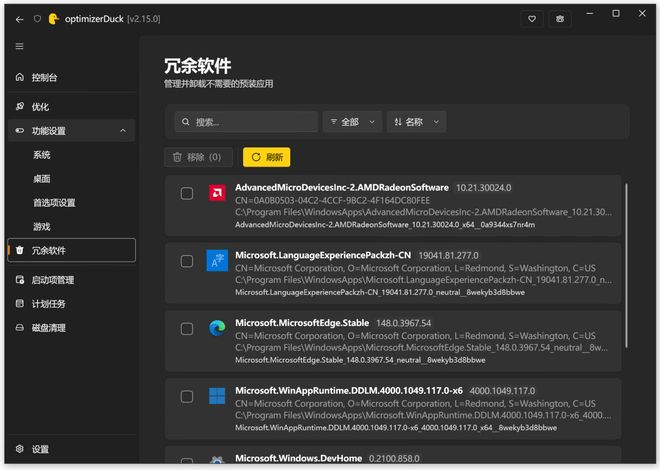The width and height of the screenshot is (660, 470).
Task: Click the yellow 刷新 button
Action: pos(266,157)
